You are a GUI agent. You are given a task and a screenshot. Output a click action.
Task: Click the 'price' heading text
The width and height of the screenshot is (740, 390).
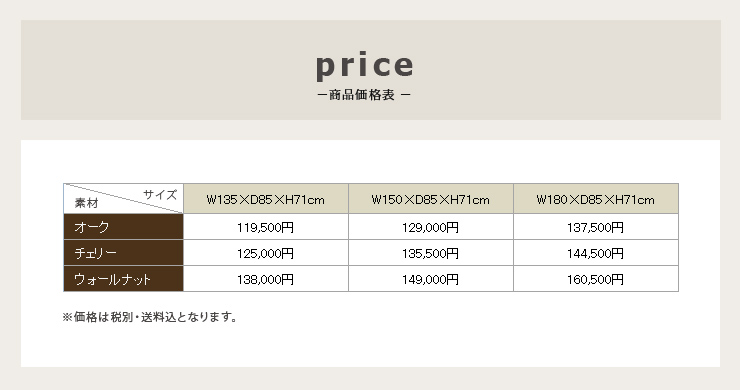(x=365, y=66)
